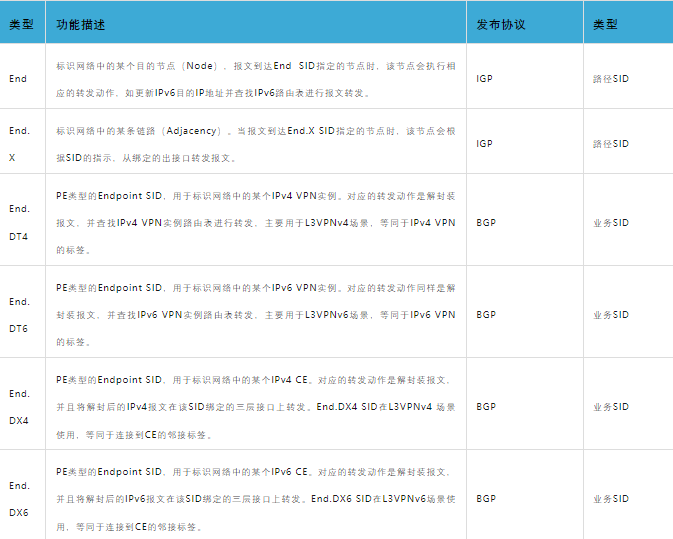Select the "End.DX6" name cell

coord(20,498)
